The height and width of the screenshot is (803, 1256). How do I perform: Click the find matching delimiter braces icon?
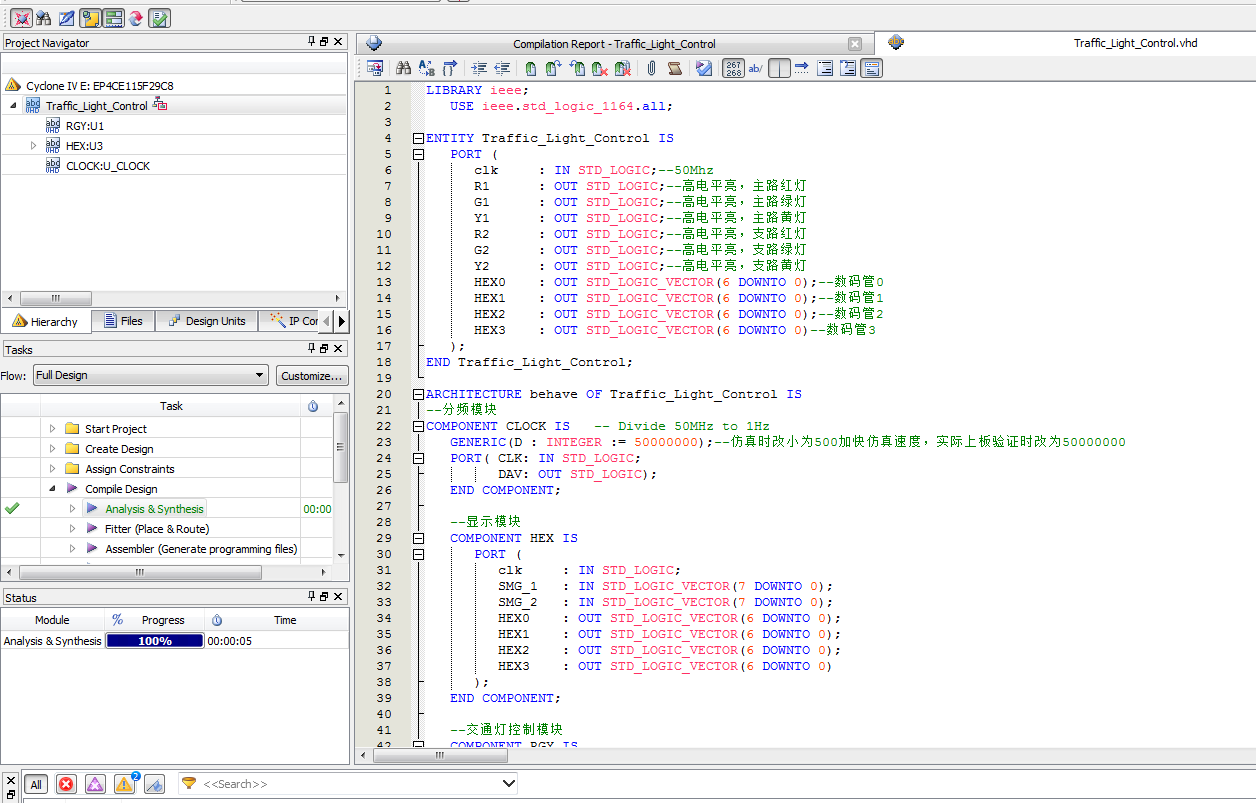450,68
